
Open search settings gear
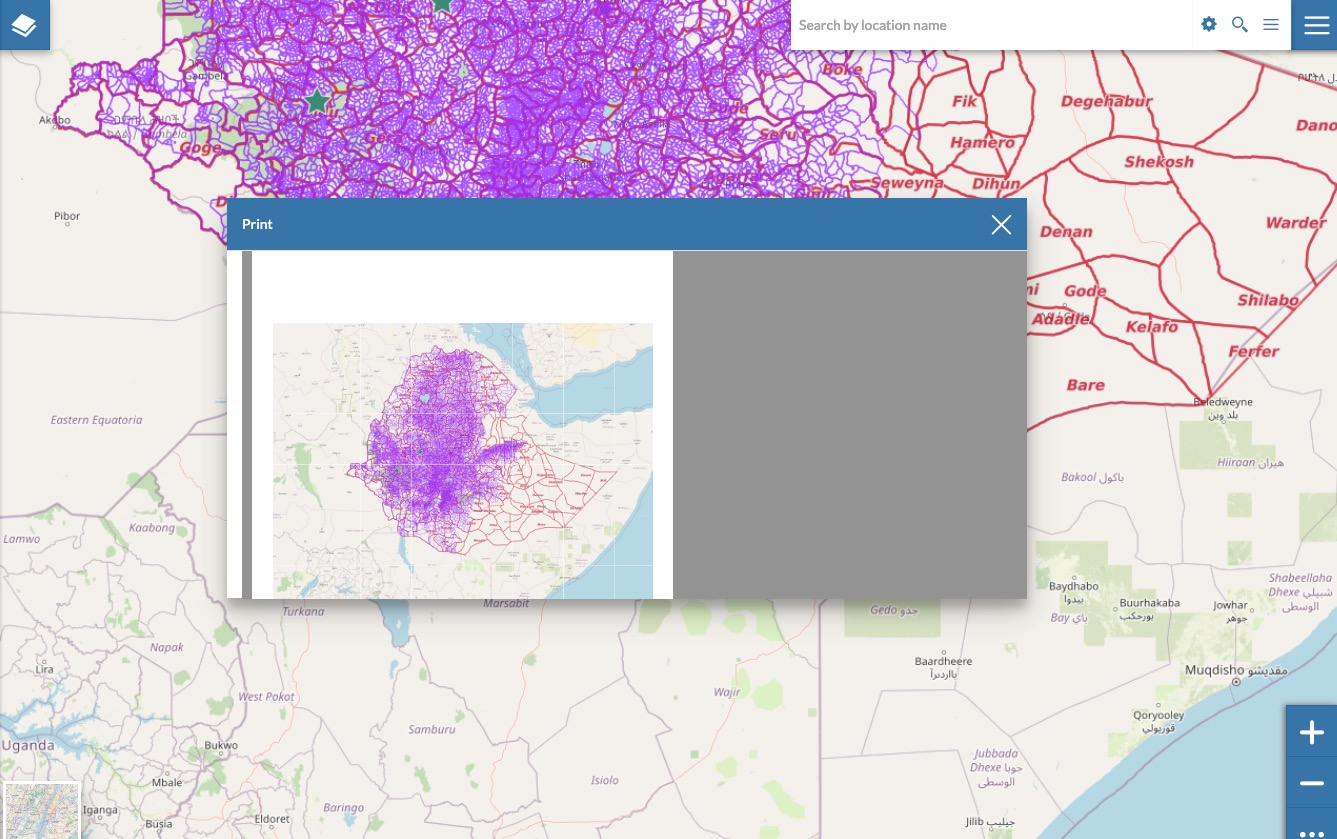coord(1209,24)
